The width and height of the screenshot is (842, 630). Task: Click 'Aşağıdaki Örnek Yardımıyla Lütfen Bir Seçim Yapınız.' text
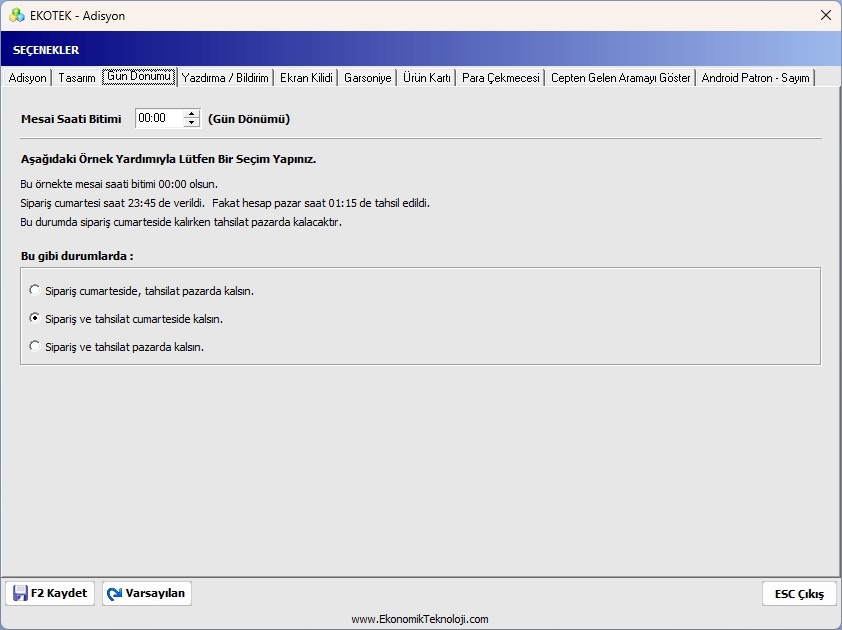[x=169, y=160]
